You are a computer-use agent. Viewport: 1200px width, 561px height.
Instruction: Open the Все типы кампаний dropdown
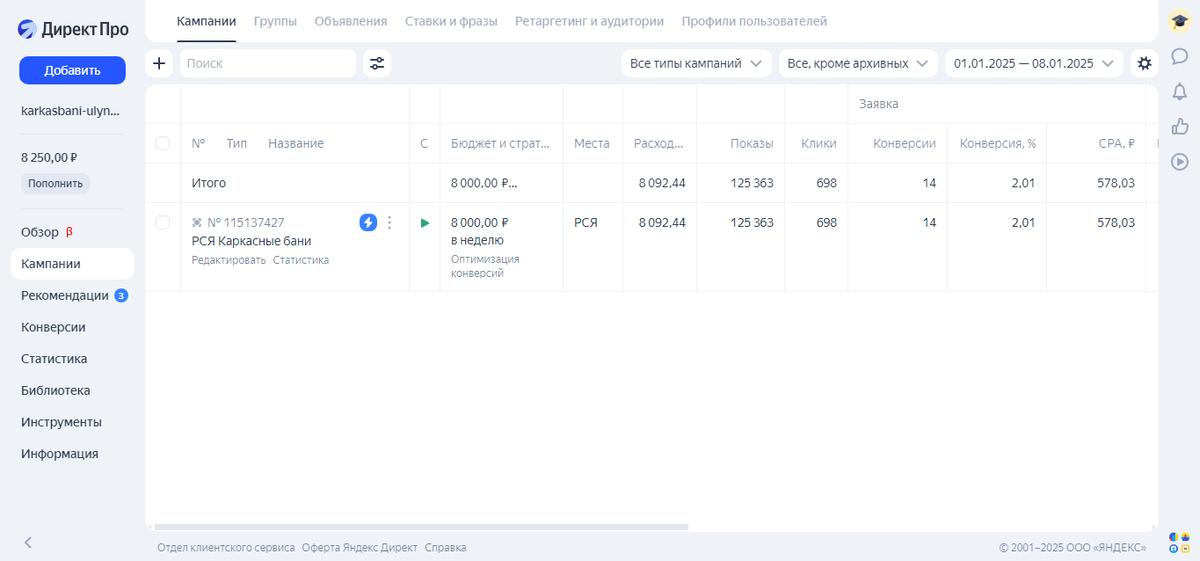pos(696,63)
